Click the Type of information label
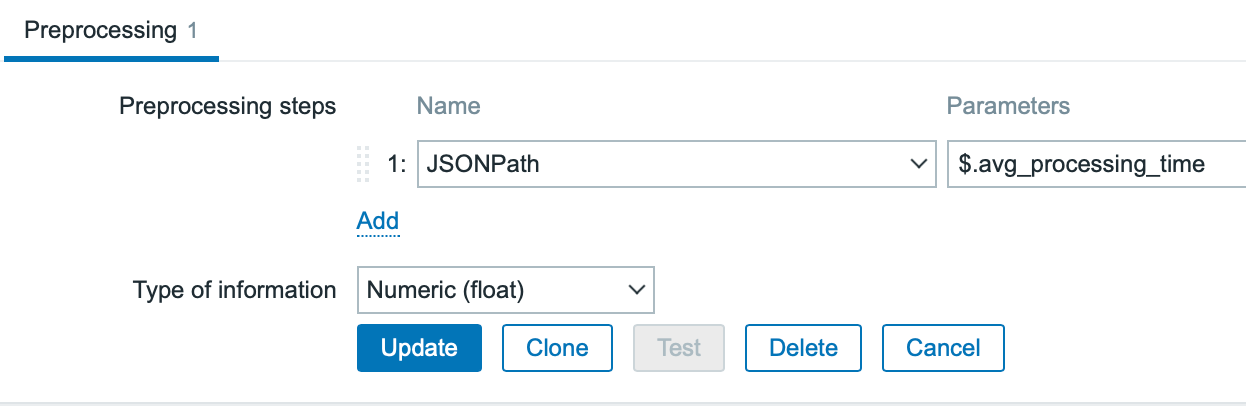This screenshot has width=1246, height=406. pyautogui.click(x=235, y=290)
